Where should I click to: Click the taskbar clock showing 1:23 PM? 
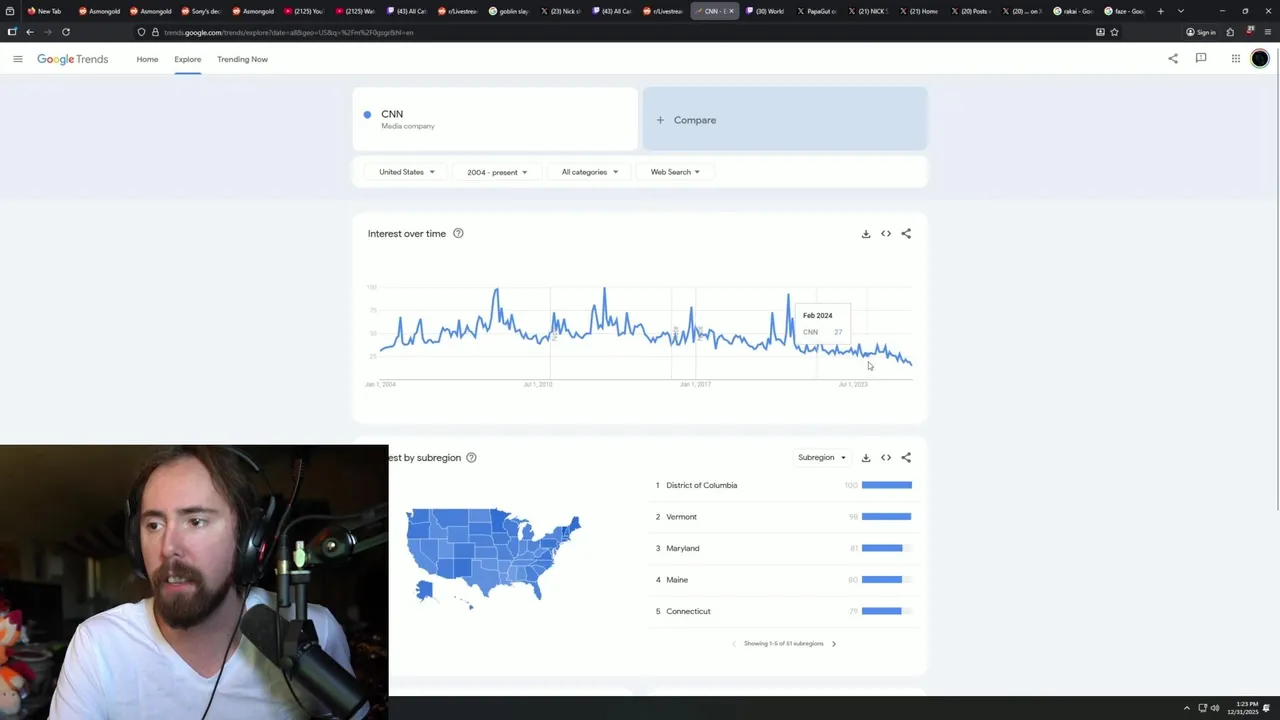click(1245, 708)
